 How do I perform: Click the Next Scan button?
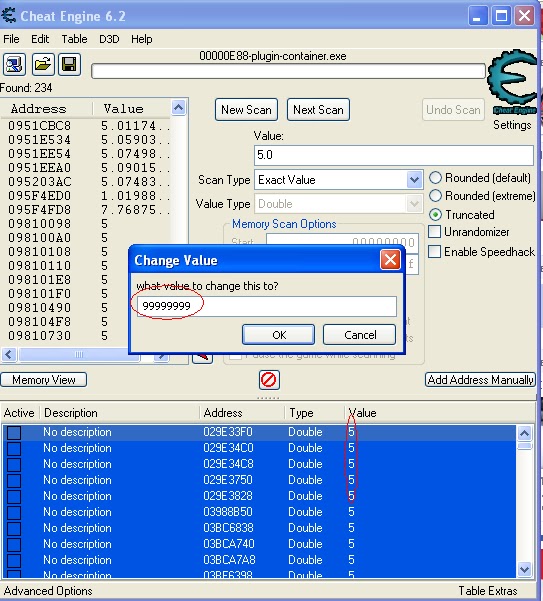[318, 110]
